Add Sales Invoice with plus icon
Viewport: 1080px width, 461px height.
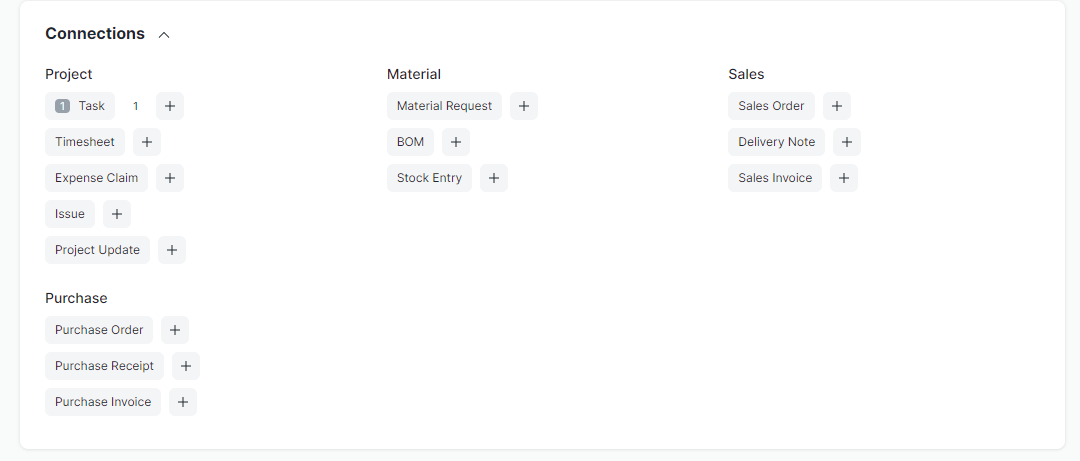click(x=844, y=178)
